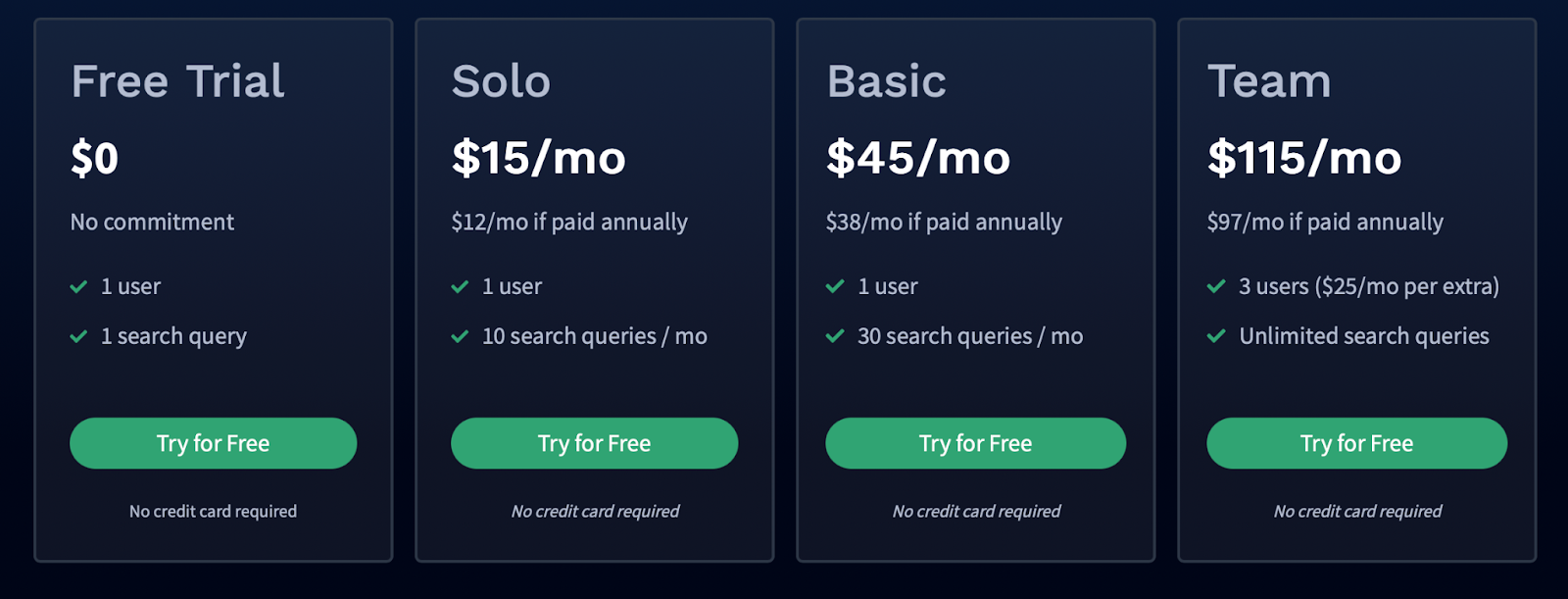Click '$38/mo if paid annually' text
Screen dimensions: 1568x599
pyautogui.click(x=944, y=223)
